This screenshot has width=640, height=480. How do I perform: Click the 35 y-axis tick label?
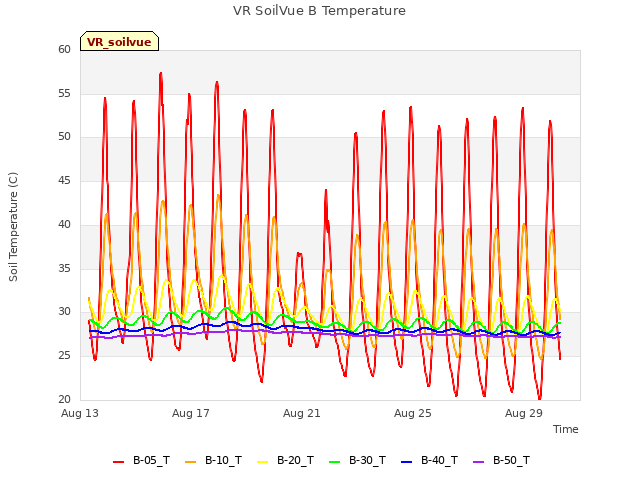pos(64,268)
